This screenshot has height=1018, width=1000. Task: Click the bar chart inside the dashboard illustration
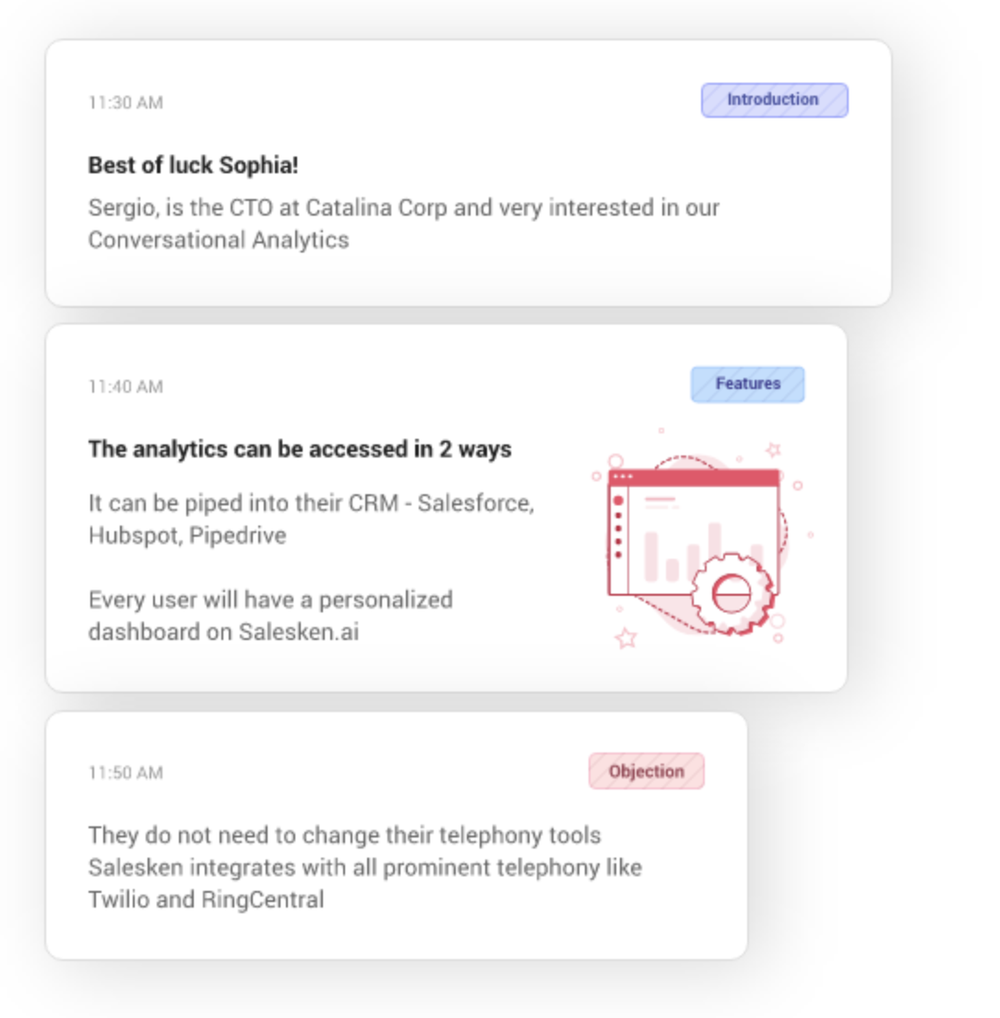tap(703, 551)
